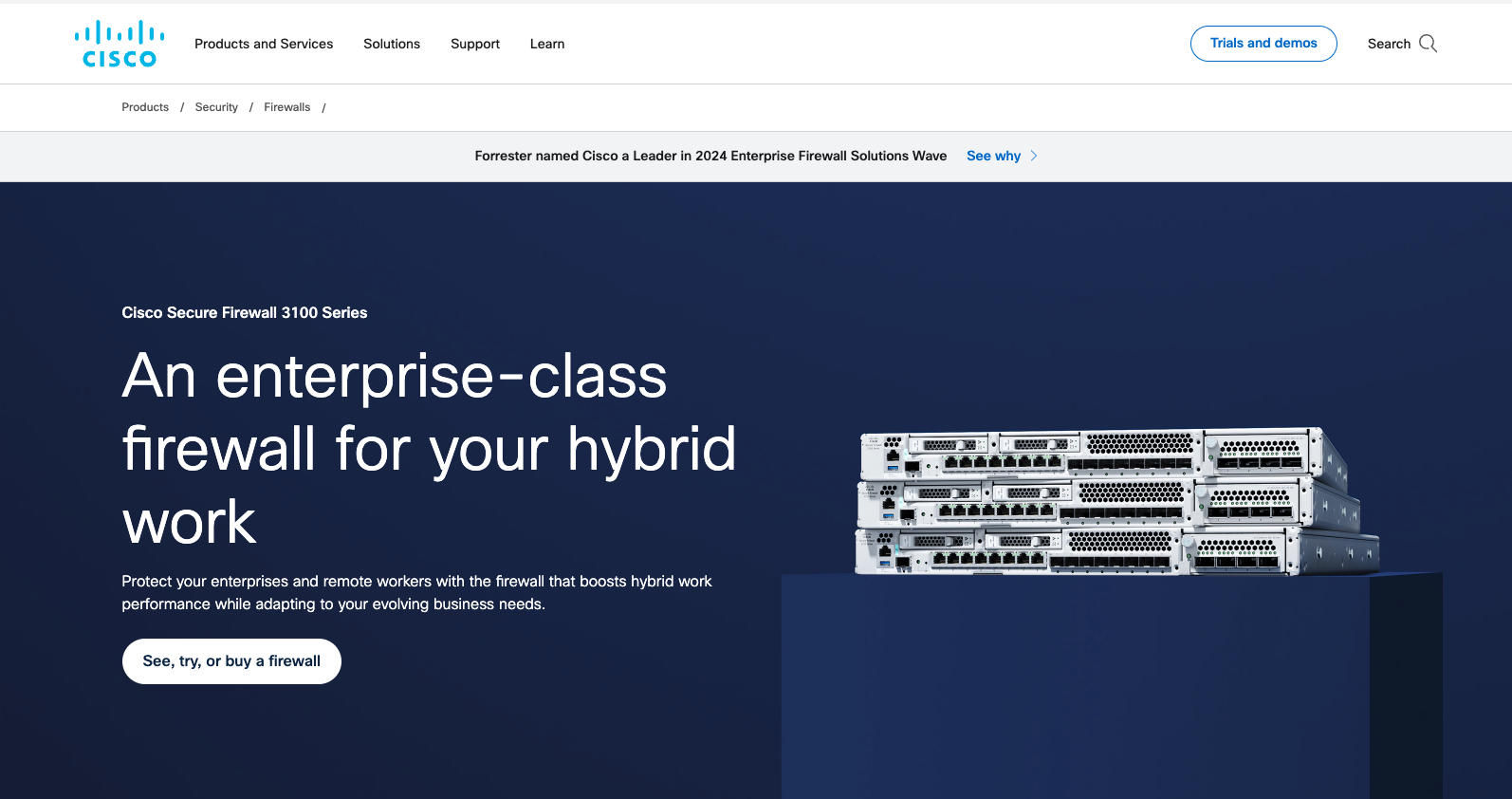This screenshot has height=799, width=1512.
Task: Click the Forrester announcement text
Action: [710, 156]
